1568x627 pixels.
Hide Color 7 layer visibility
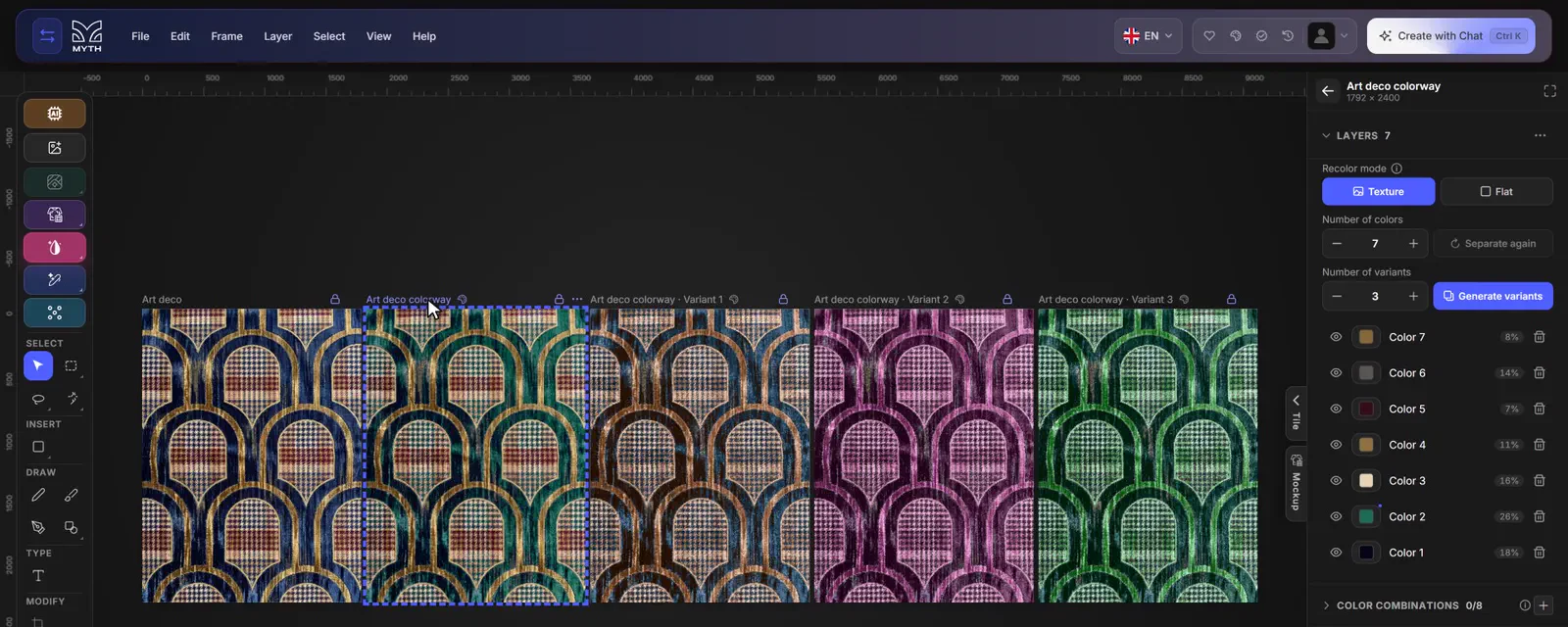click(1336, 337)
